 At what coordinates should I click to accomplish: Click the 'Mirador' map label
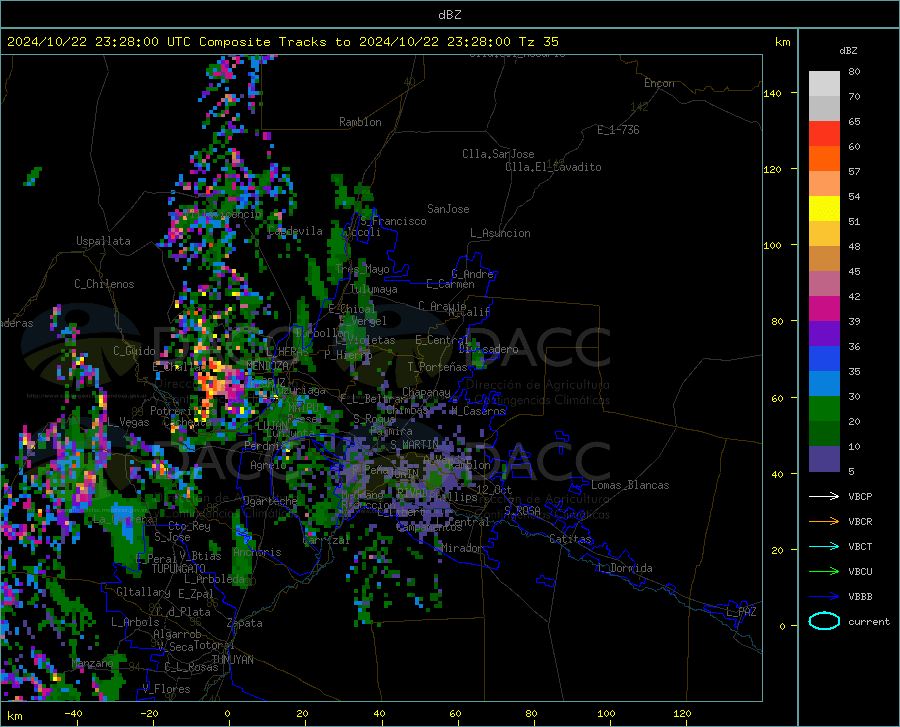[x=462, y=548]
